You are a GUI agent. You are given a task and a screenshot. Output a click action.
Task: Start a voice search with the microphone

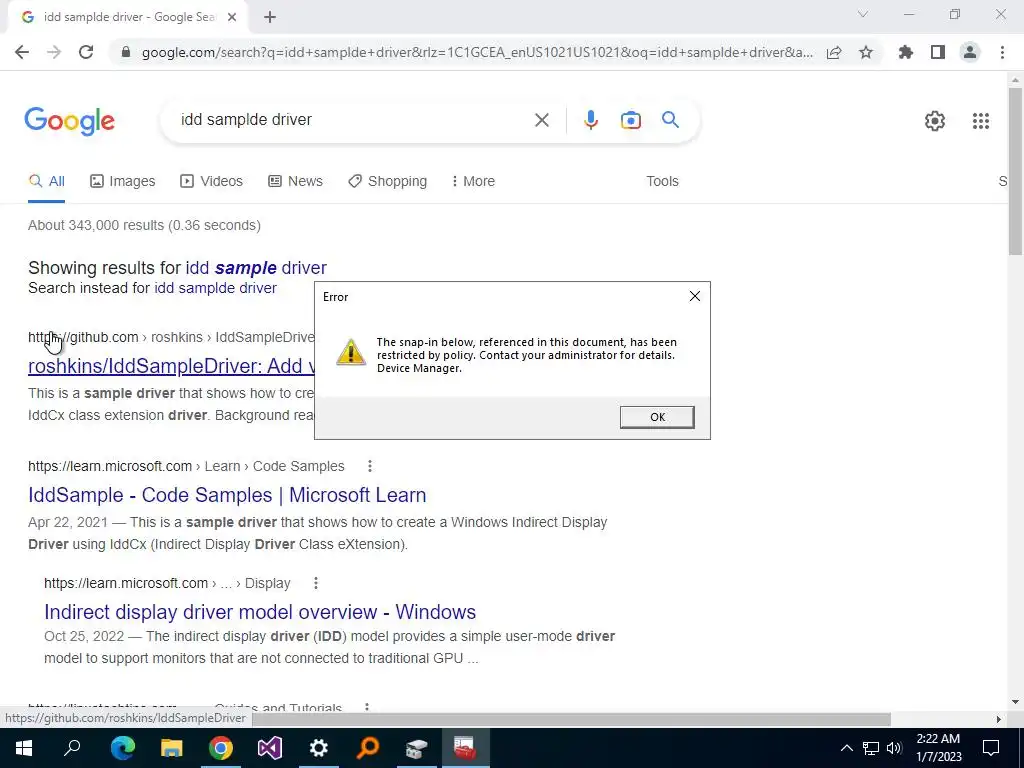coord(590,120)
